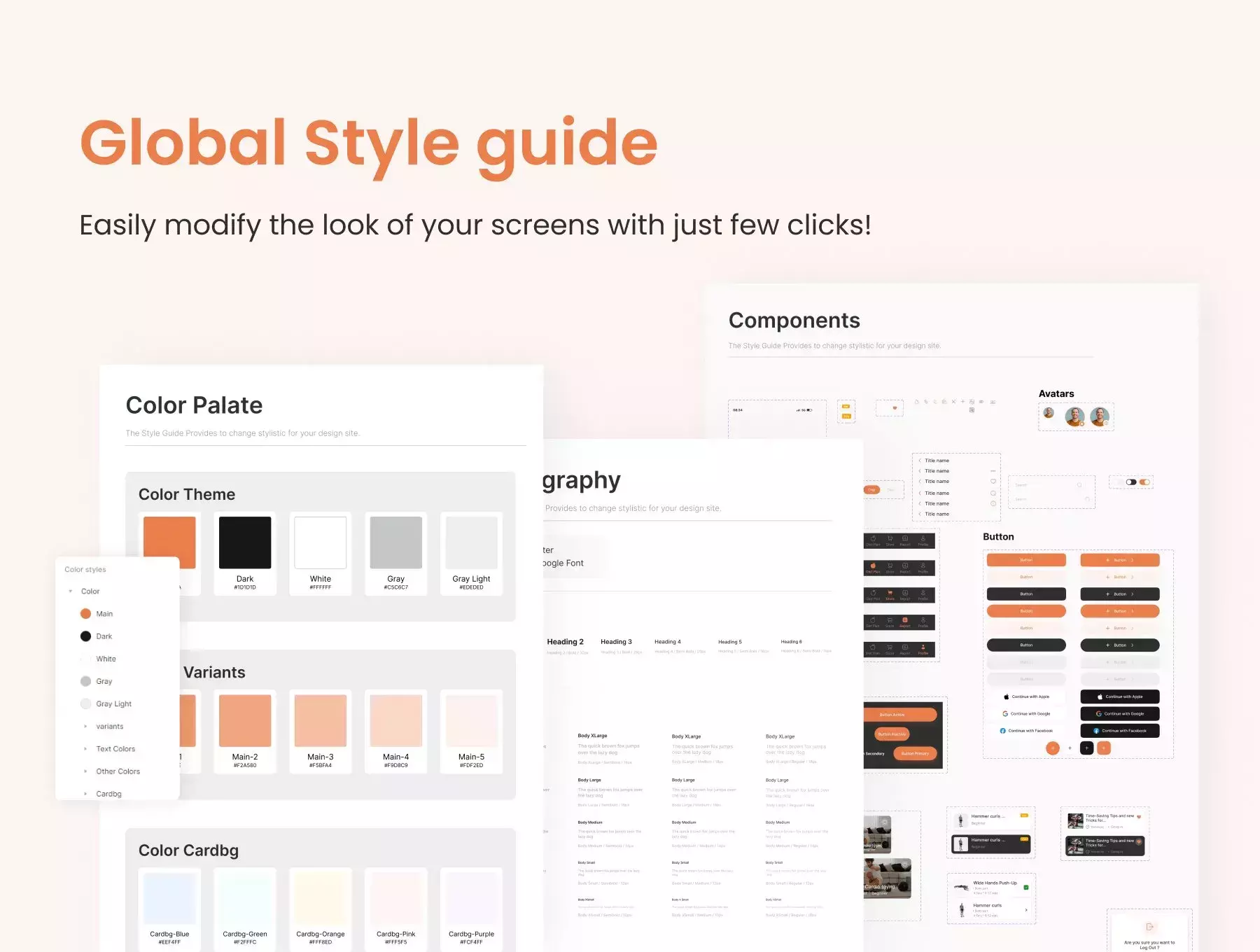1260x952 pixels.
Task: Click the highlighted orange Store cart icon
Action: [x=890, y=592]
